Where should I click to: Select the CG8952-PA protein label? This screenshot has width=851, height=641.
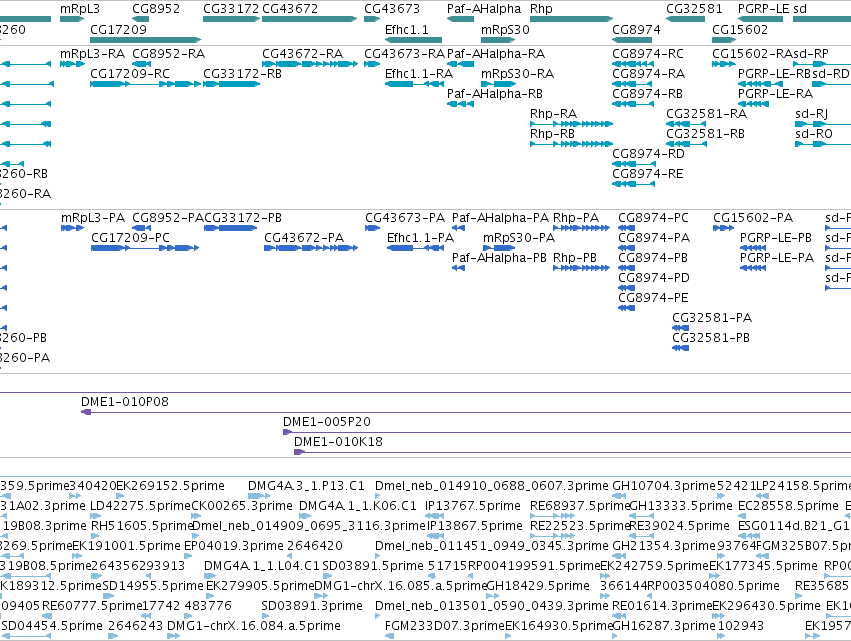pyautogui.click(x=168, y=218)
